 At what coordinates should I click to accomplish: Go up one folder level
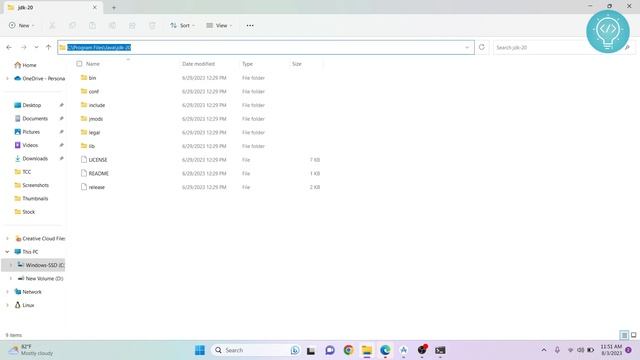click(48, 47)
